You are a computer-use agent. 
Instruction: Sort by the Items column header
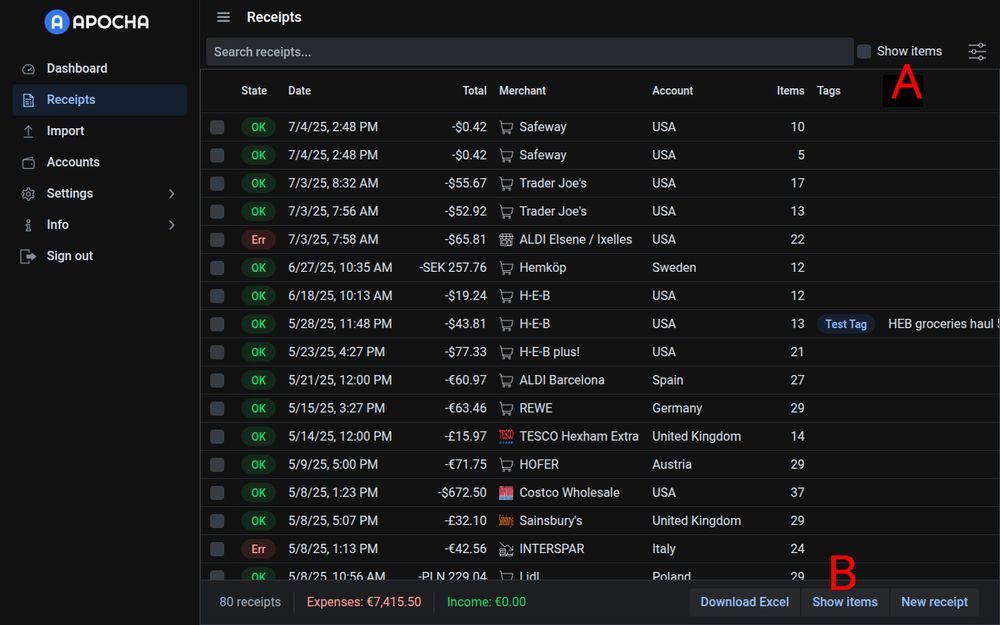tap(790, 91)
